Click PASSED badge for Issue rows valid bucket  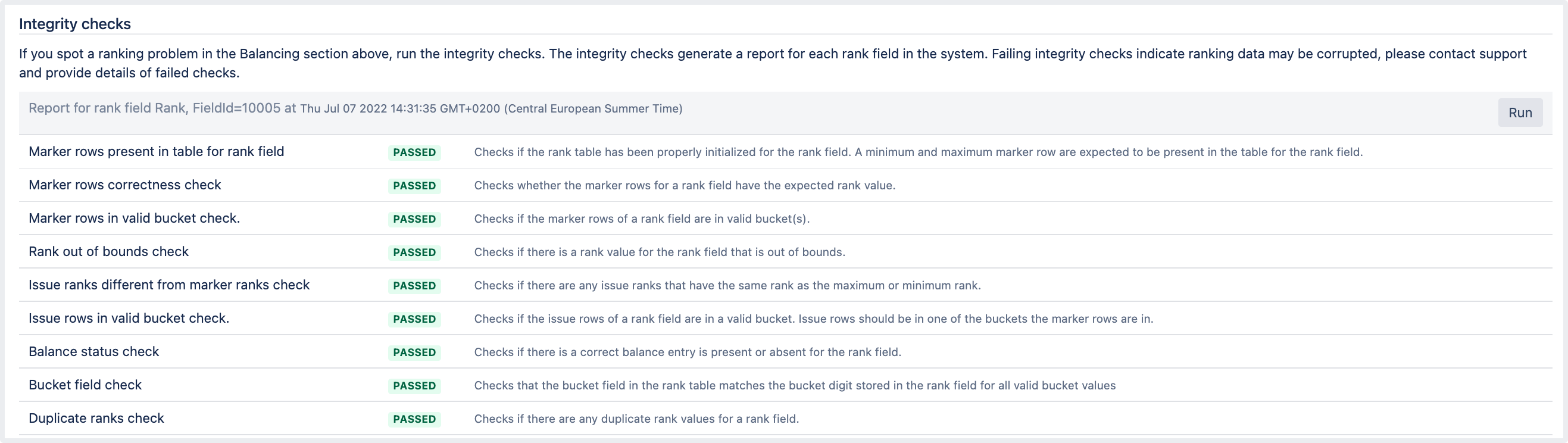[x=414, y=319]
